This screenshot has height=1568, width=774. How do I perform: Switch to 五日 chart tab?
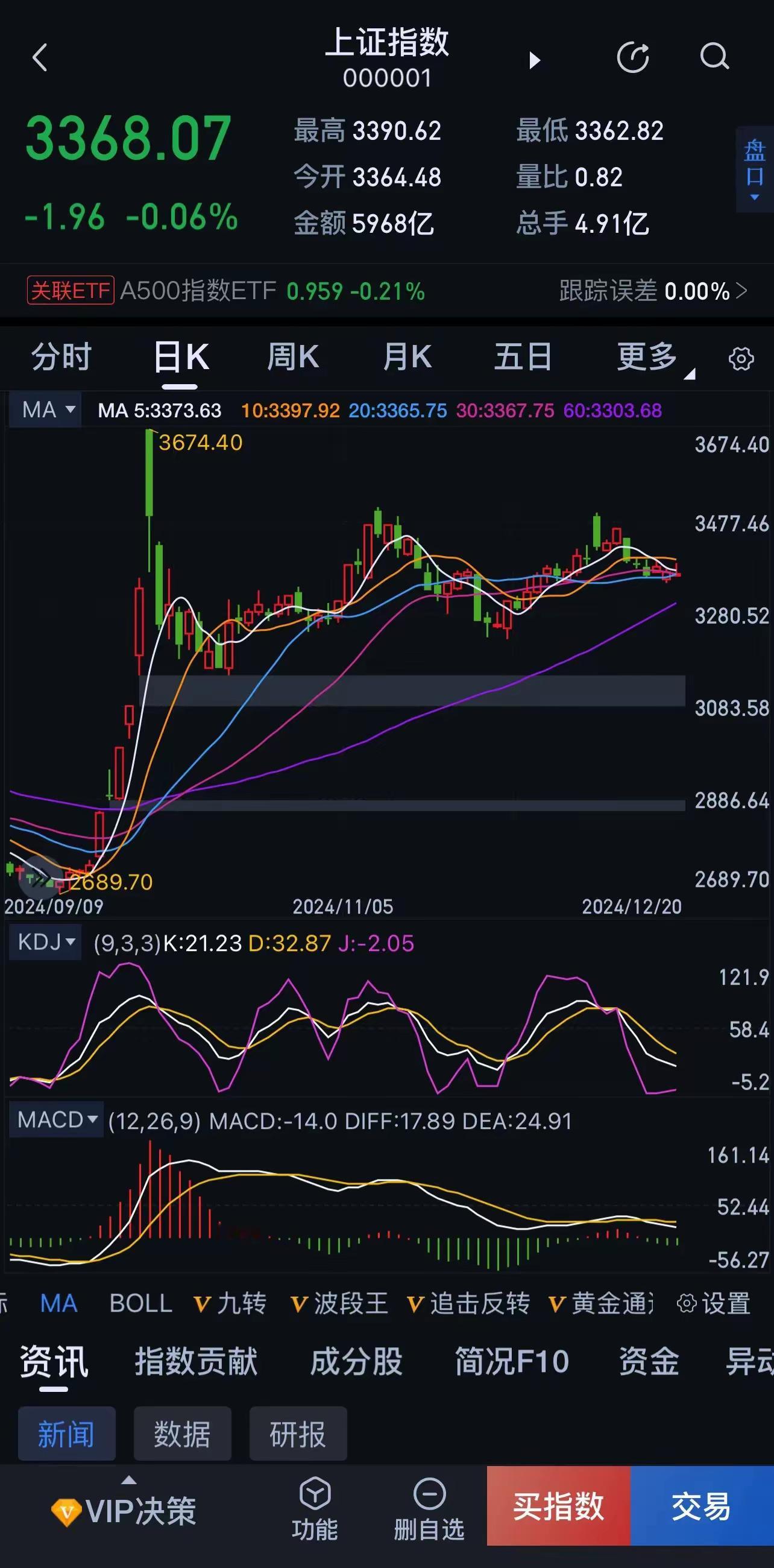pos(523,356)
